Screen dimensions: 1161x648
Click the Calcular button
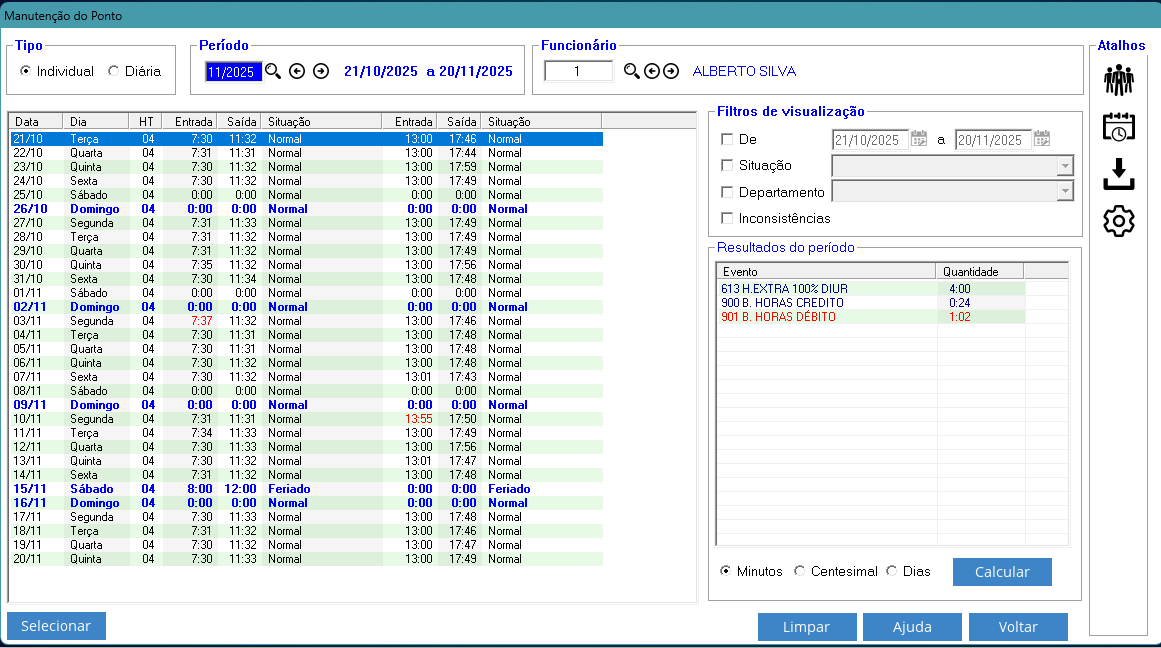pyautogui.click(x=1002, y=572)
